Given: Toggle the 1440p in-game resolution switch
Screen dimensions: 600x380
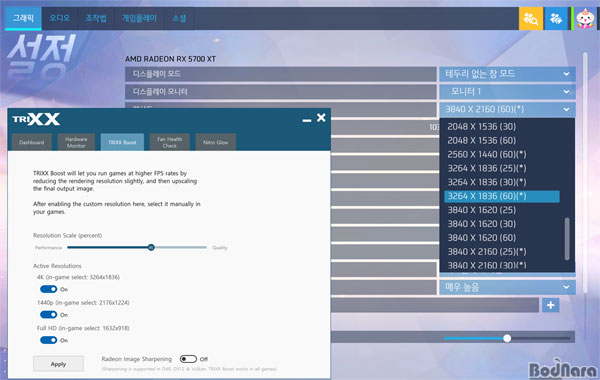Looking at the screenshot, I should click(x=49, y=315).
